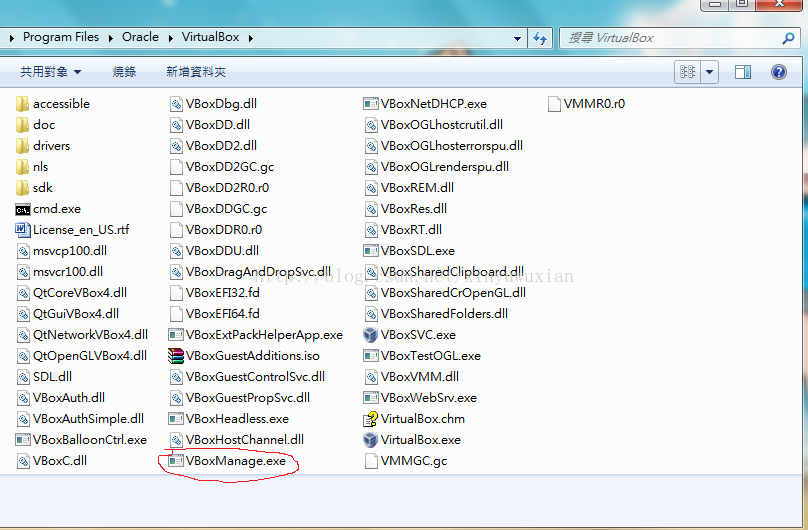
Task: Open the 共用對象 dropdown menu
Action: tap(50, 72)
